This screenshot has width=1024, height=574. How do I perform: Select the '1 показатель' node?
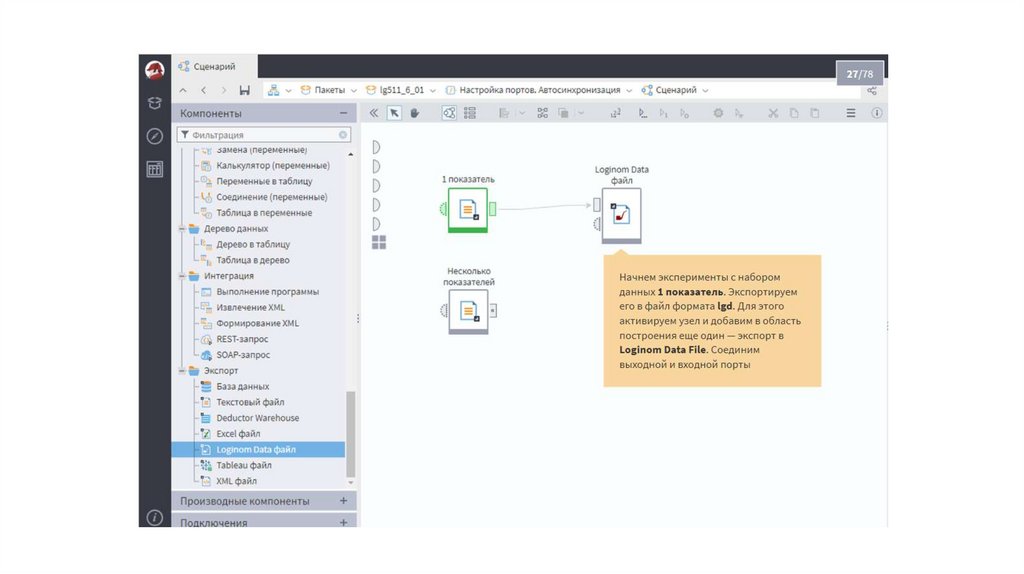(467, 209)
